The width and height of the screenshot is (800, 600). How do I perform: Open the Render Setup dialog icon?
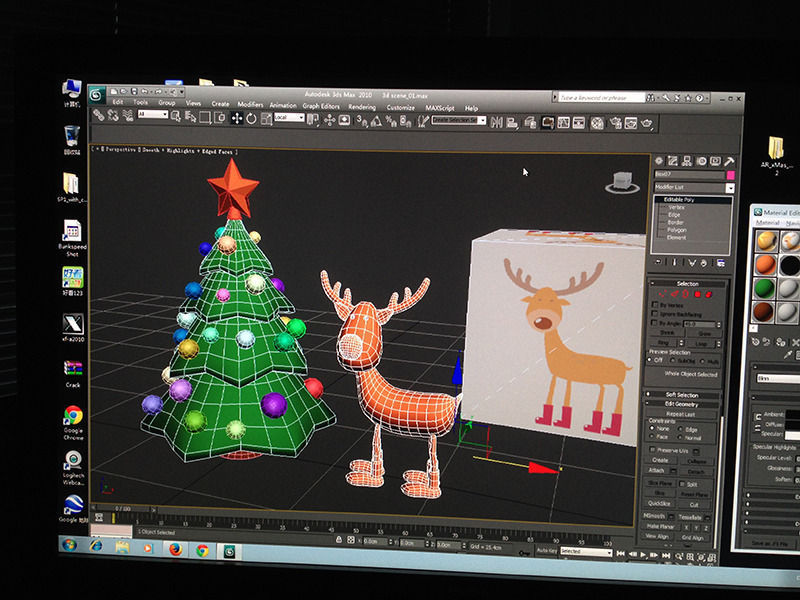click(x=615, y=123)
